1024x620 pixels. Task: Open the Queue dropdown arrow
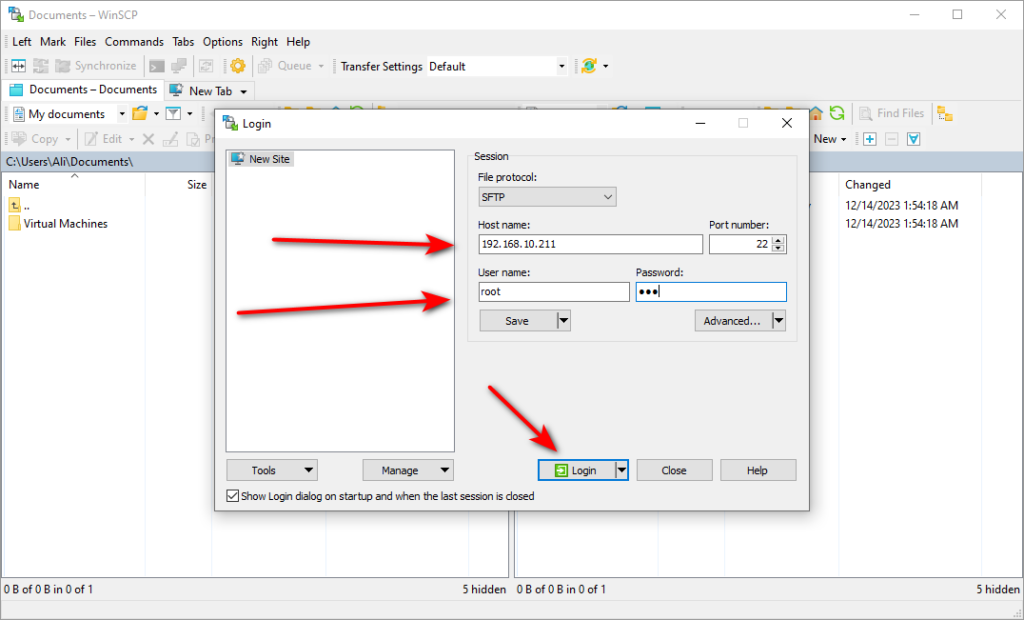pyautogui.click(x=321, y=66)
